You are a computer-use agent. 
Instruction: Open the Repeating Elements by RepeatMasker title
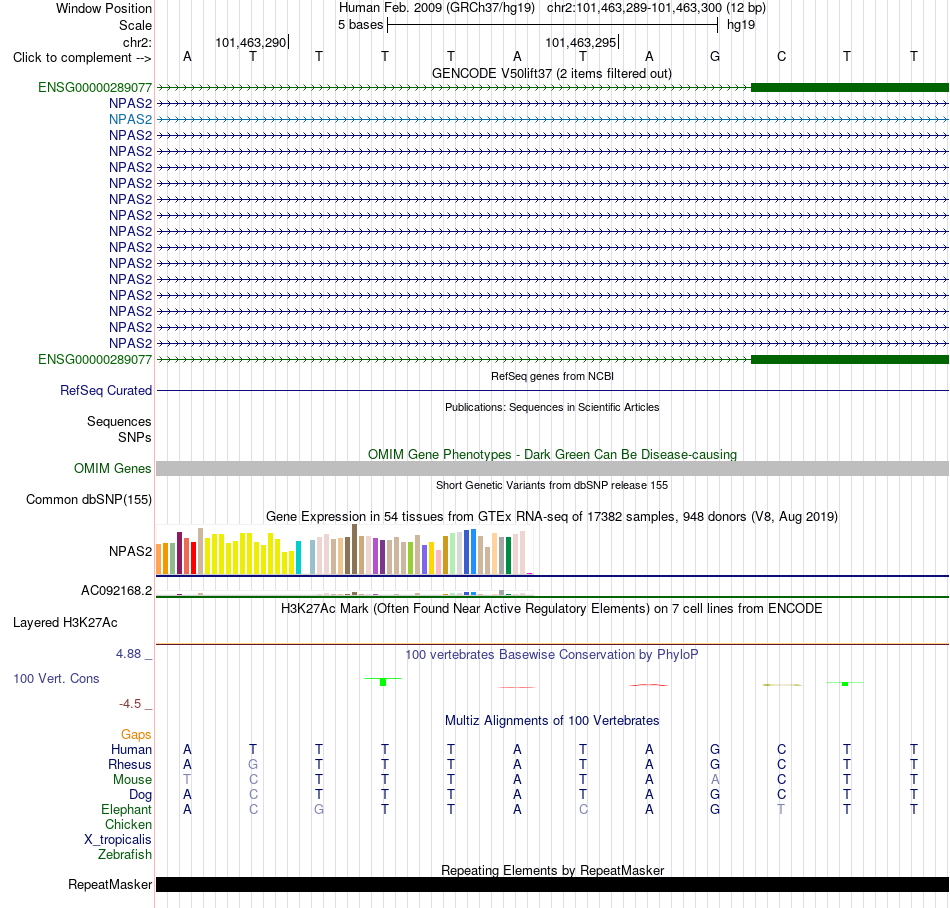pyautogui.click(x=552, y=870)
